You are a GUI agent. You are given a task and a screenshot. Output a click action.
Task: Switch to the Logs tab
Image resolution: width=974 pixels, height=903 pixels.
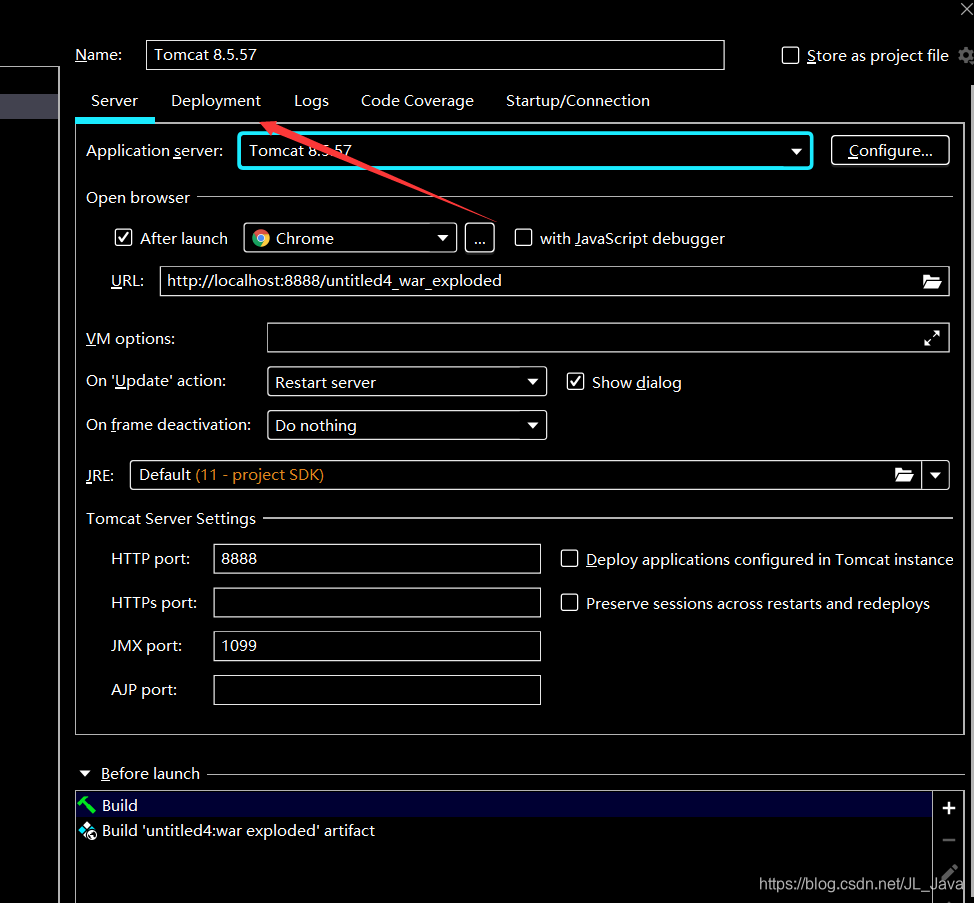point(311,101)
